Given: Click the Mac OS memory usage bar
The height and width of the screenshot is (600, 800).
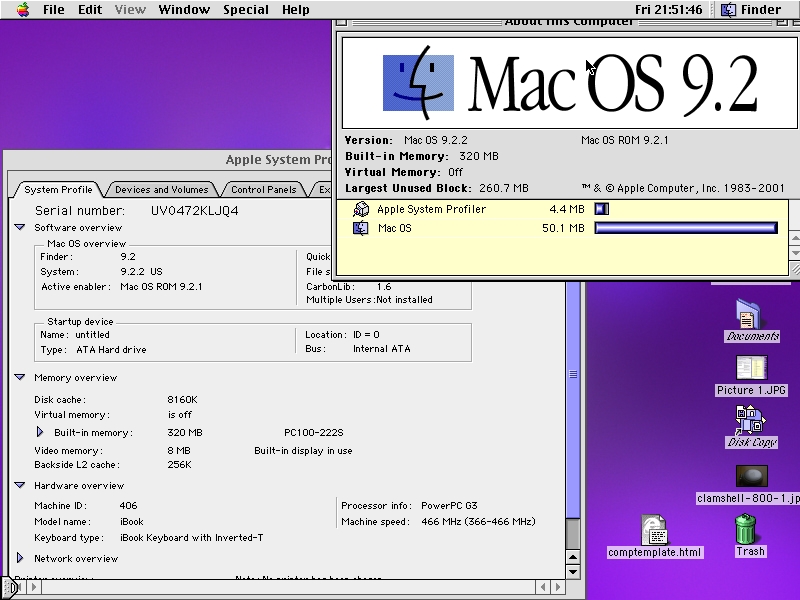Looking at the screenshot, I should point(686,228).
